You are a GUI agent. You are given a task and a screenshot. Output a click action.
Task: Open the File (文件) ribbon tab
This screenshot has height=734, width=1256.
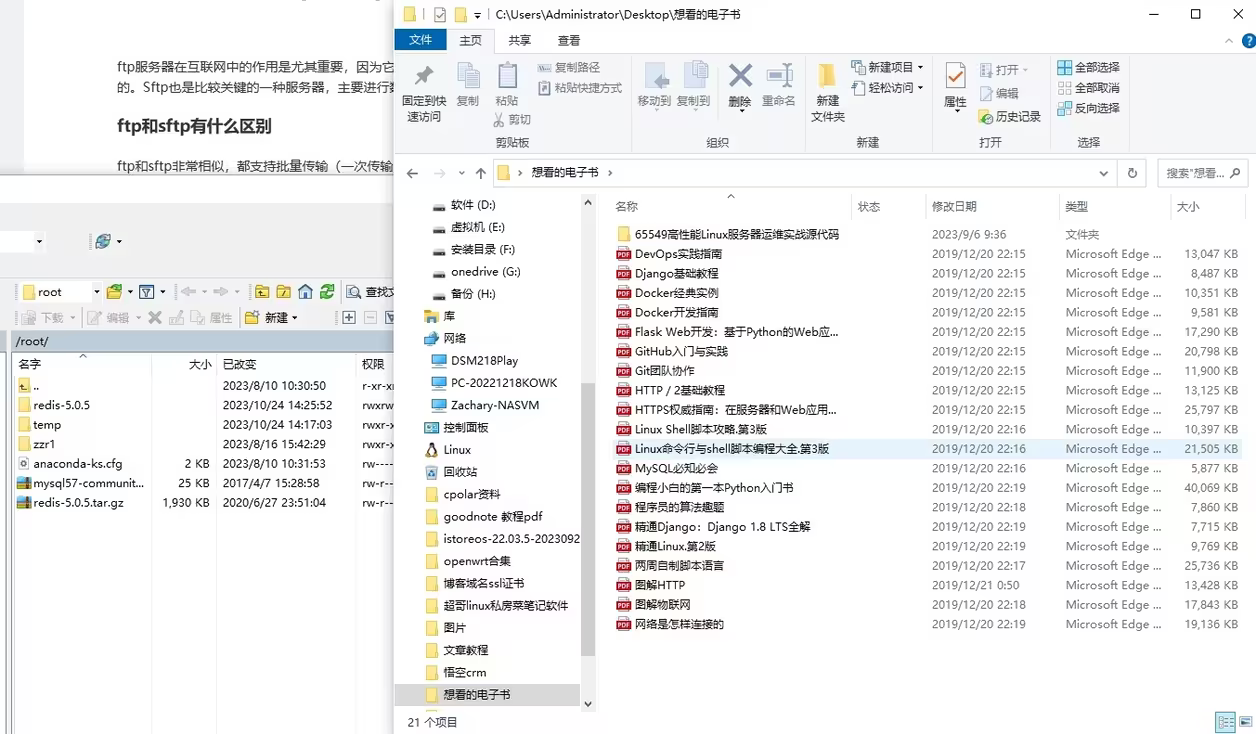coord(421,40)
